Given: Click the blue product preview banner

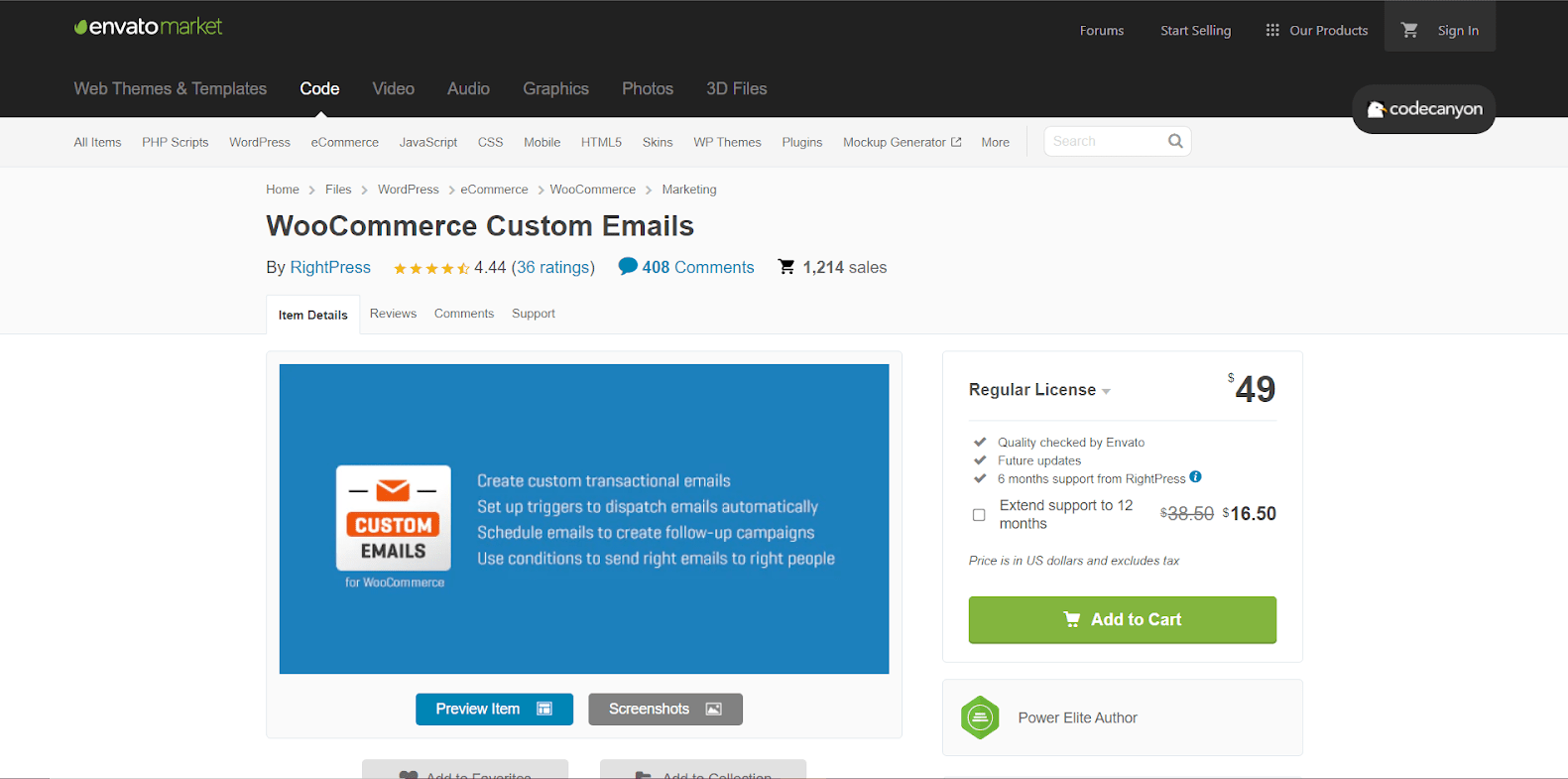Looking at the screenshot, I should [584, 519].
